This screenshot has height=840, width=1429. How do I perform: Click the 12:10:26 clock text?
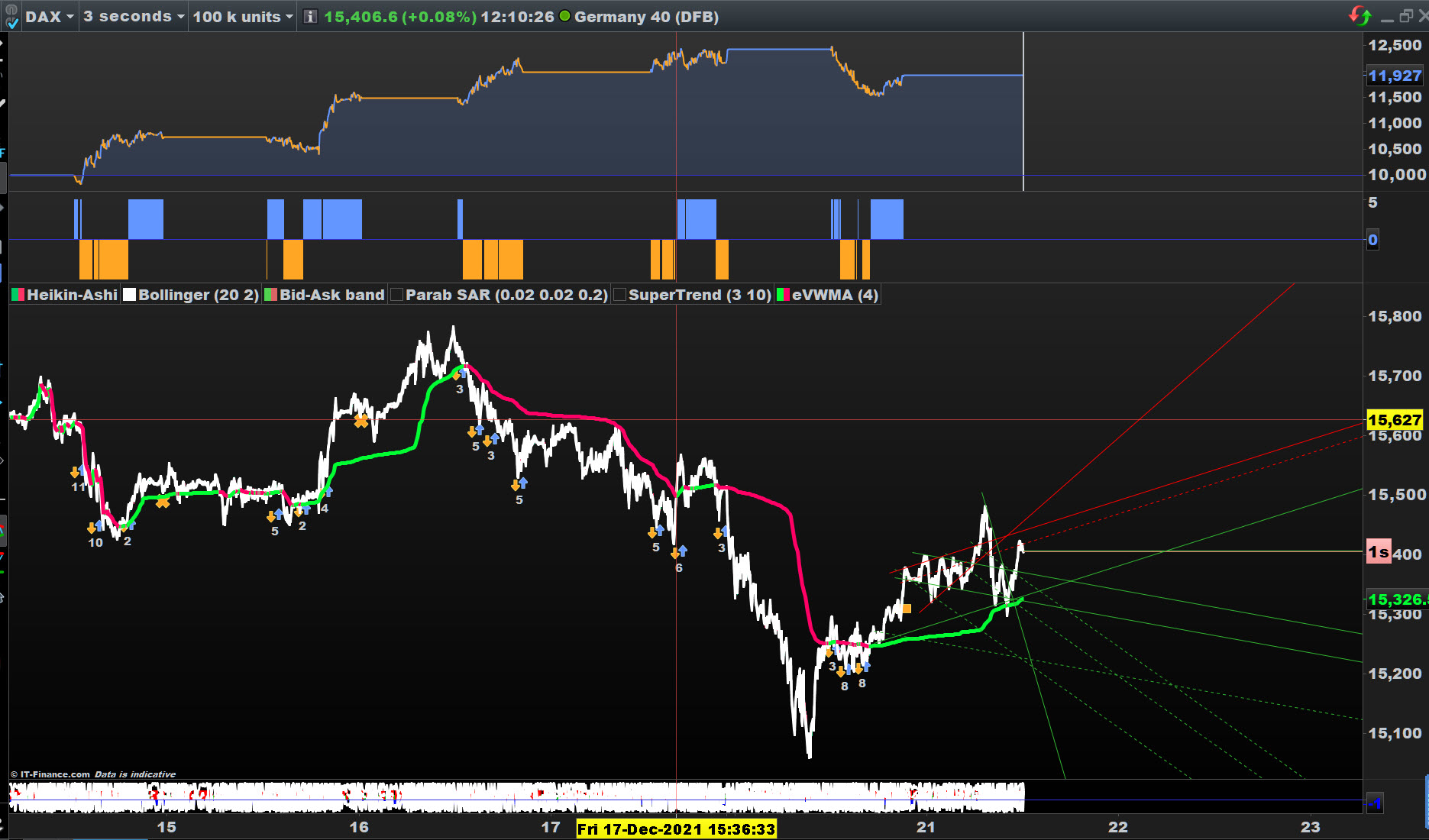point(517,17)
